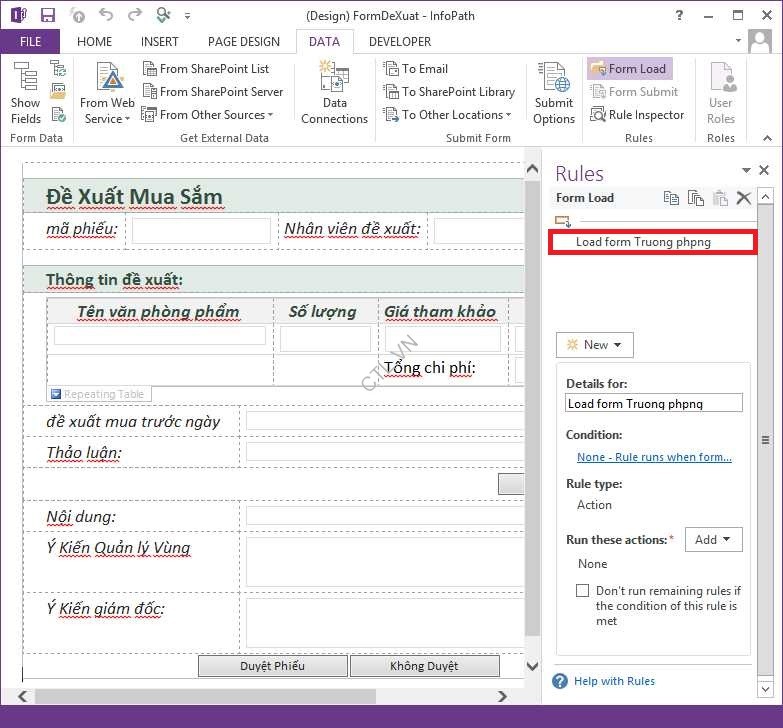Open the condition link "None - Rule runs when form"
This screenshot has width=783, height=728.
(654, 457)
